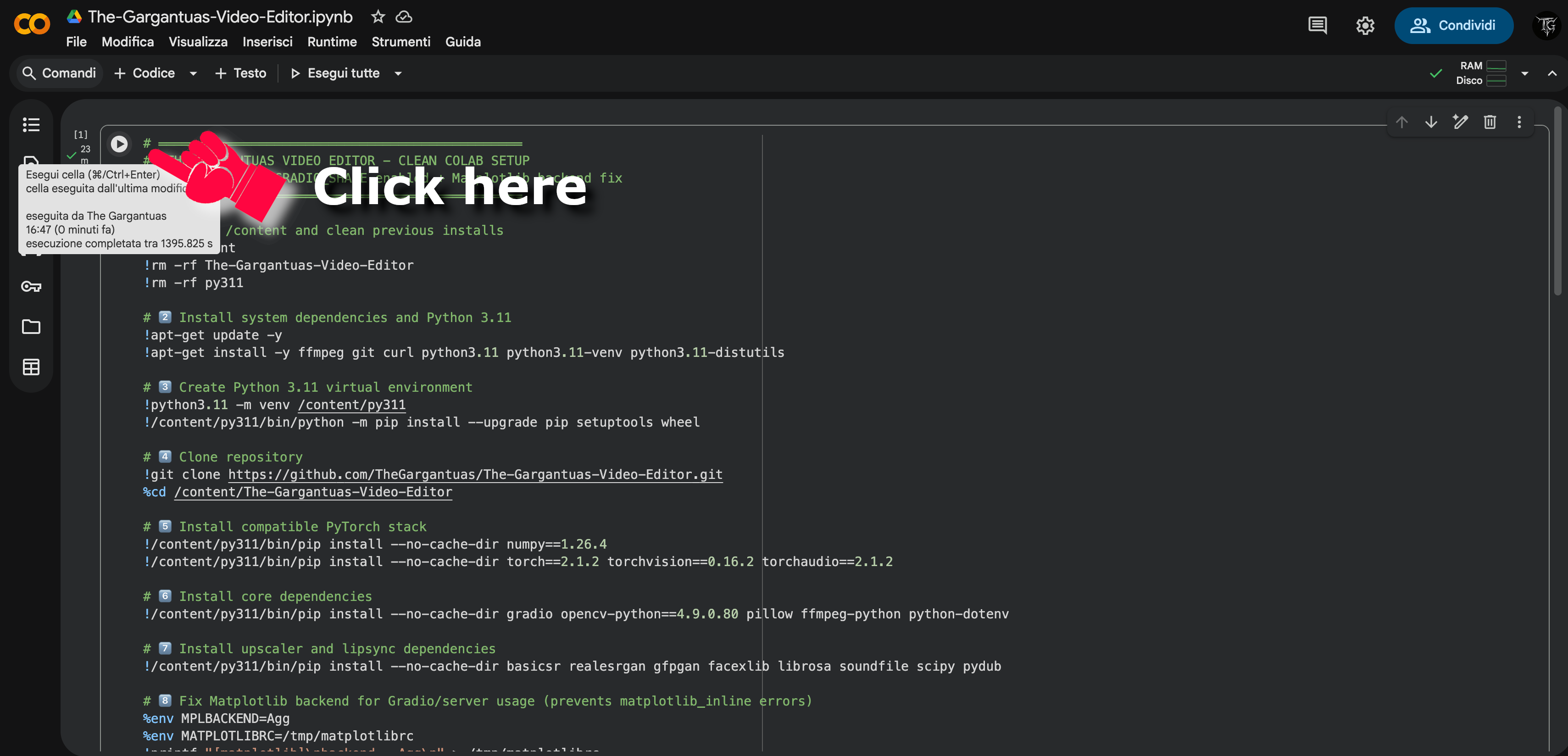Run the cell with the play button
The height and width of the screenshot is (756, 1568).
click(x=119, y=144)
